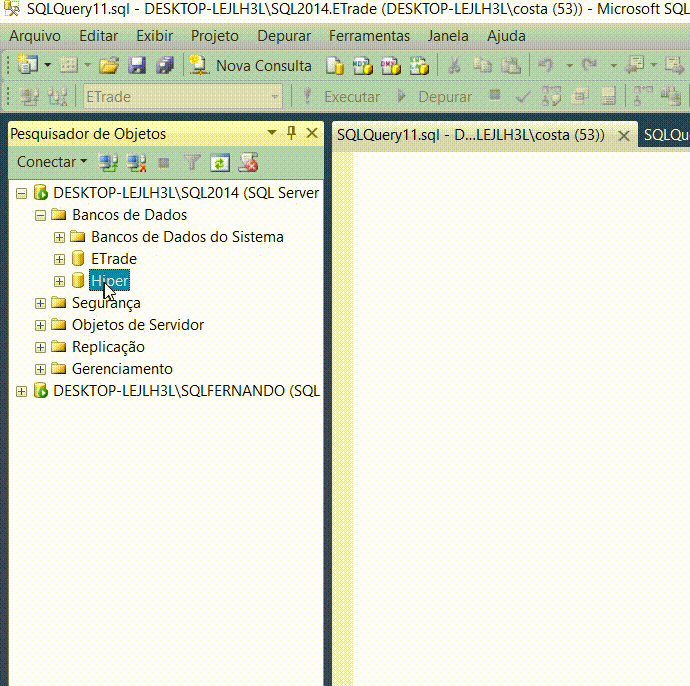
Task: Expand the DESKTOP-LEJLH3L\SQLFERNANDO server node
Action: pos(21,391)
